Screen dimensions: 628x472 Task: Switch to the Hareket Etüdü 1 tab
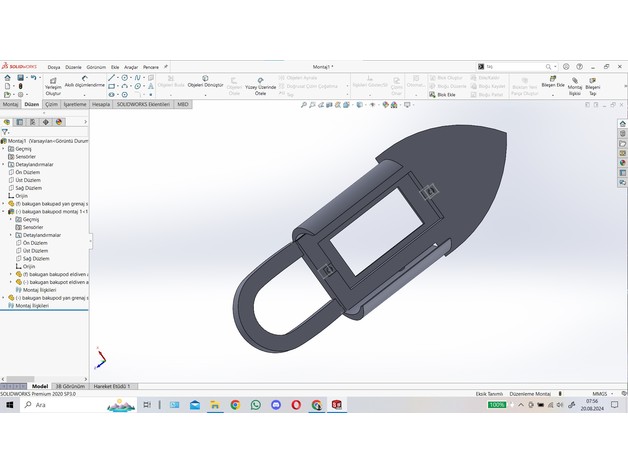pos(112,385)
